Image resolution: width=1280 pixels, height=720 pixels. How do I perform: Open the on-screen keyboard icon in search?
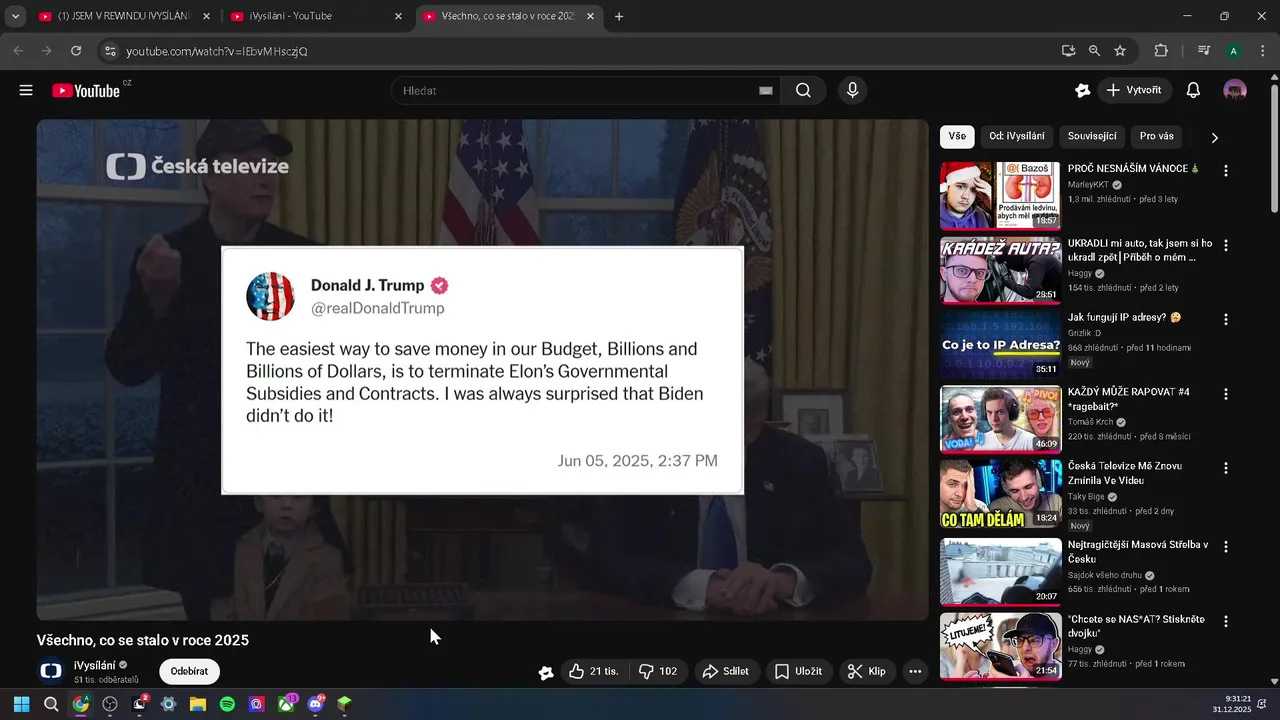pos(766,90)
